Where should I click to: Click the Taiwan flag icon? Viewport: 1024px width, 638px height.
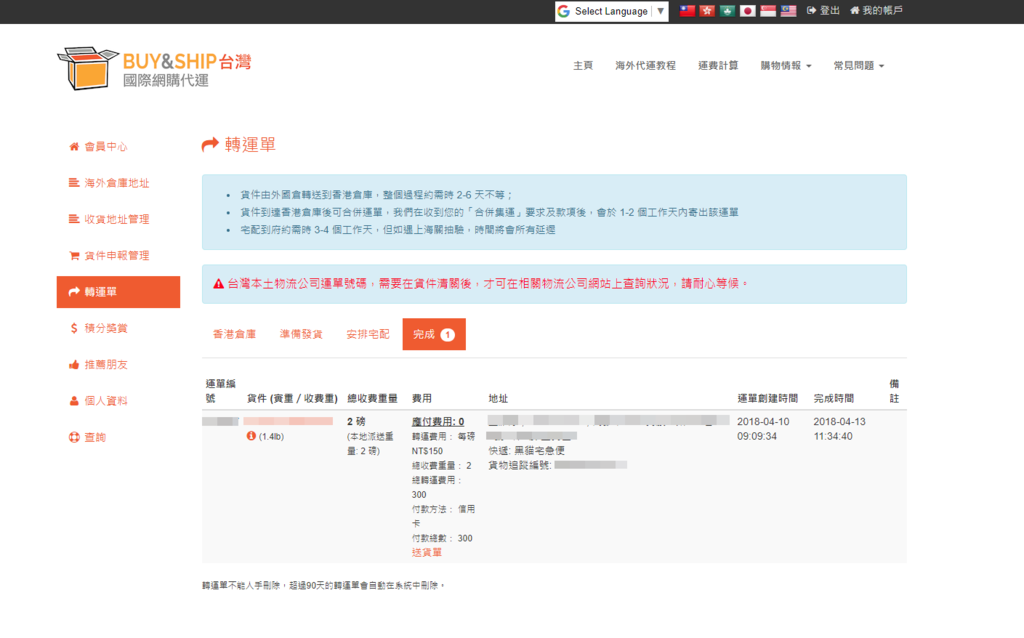(688, 11)
